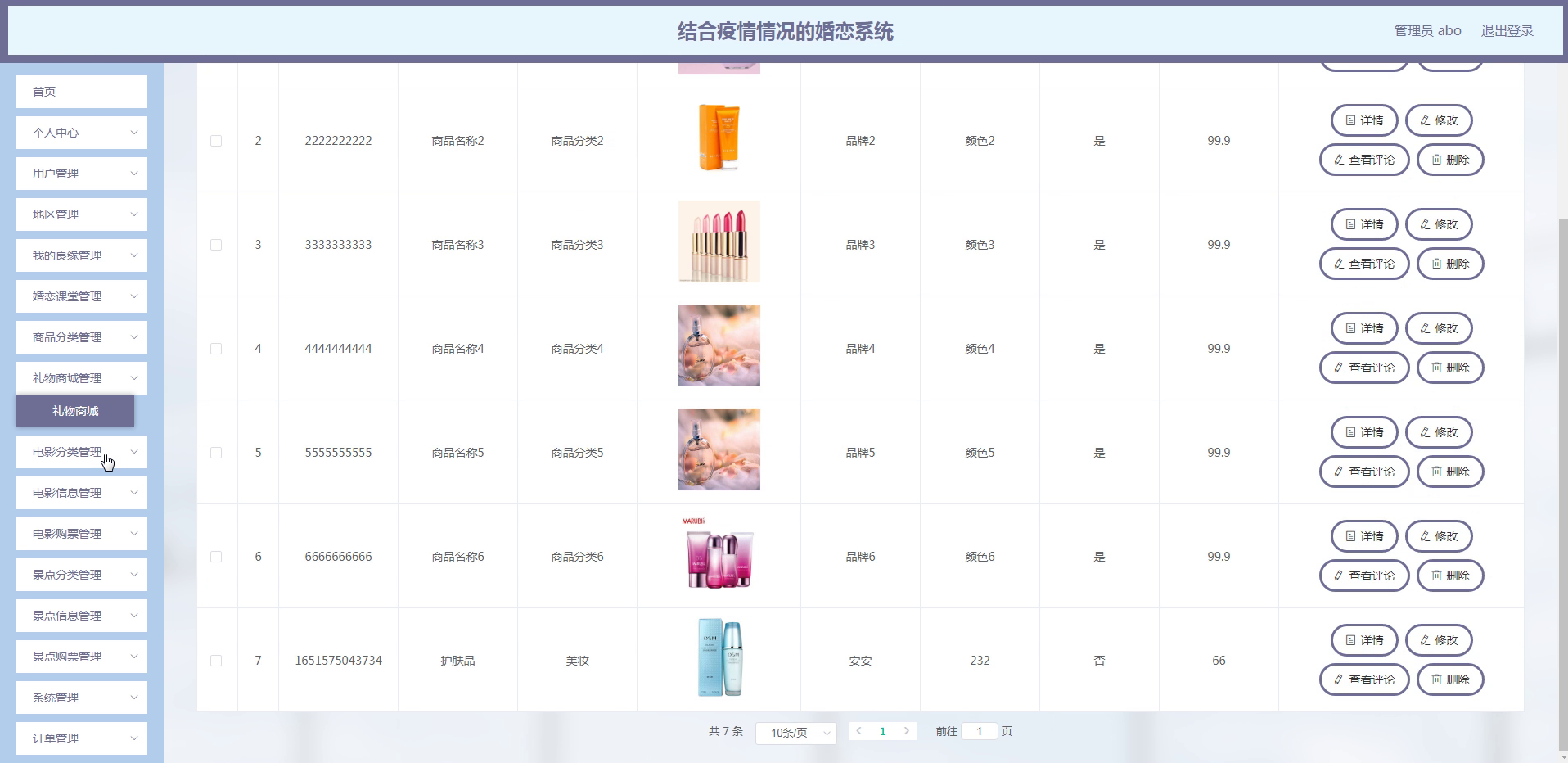
Task: Click 修改 button for 商品名称2
Action: click(1439, 120)
